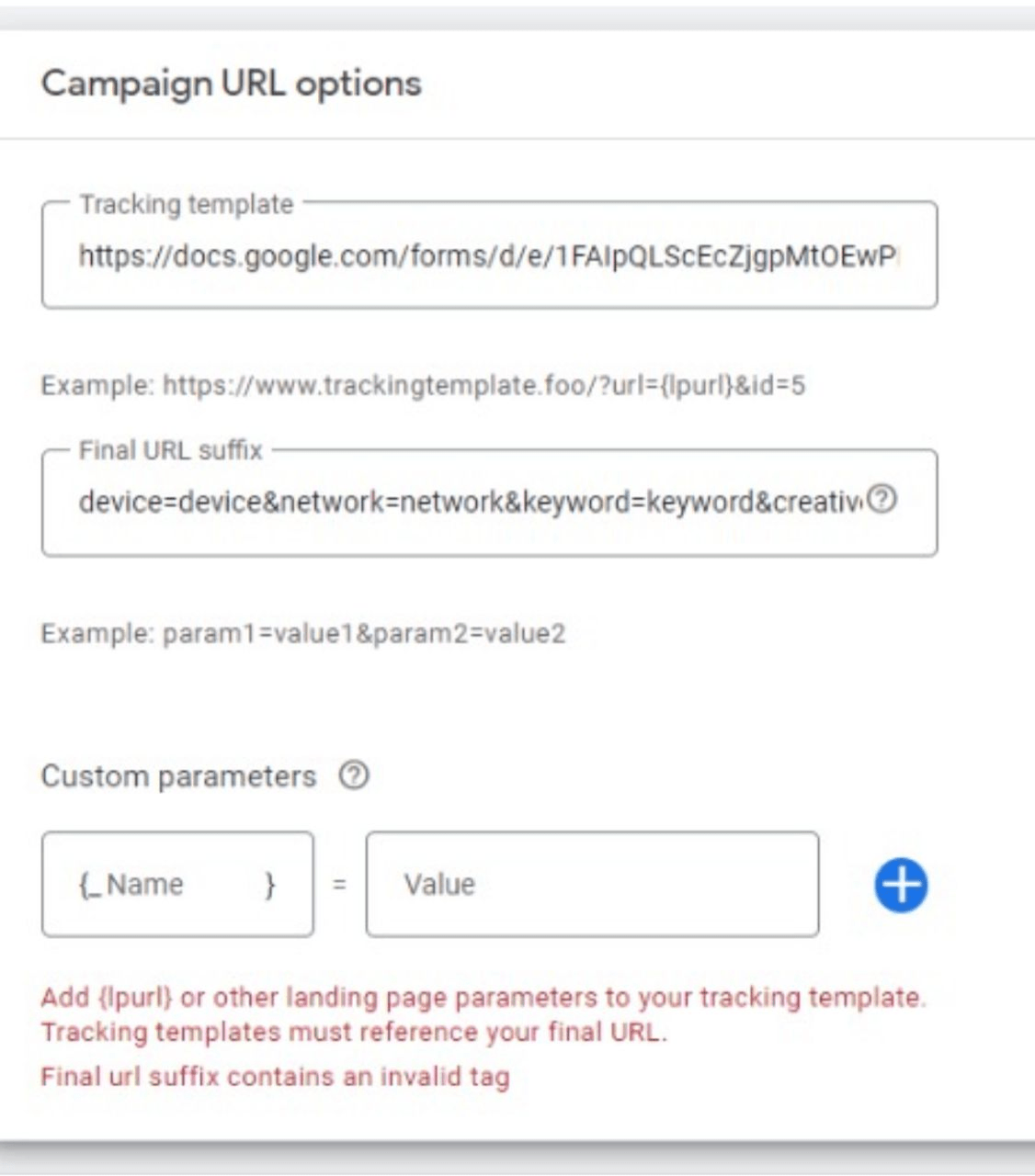Click the custom parameter Value field
This screenshot has height=1176, width=1035.
coord(592,885)
